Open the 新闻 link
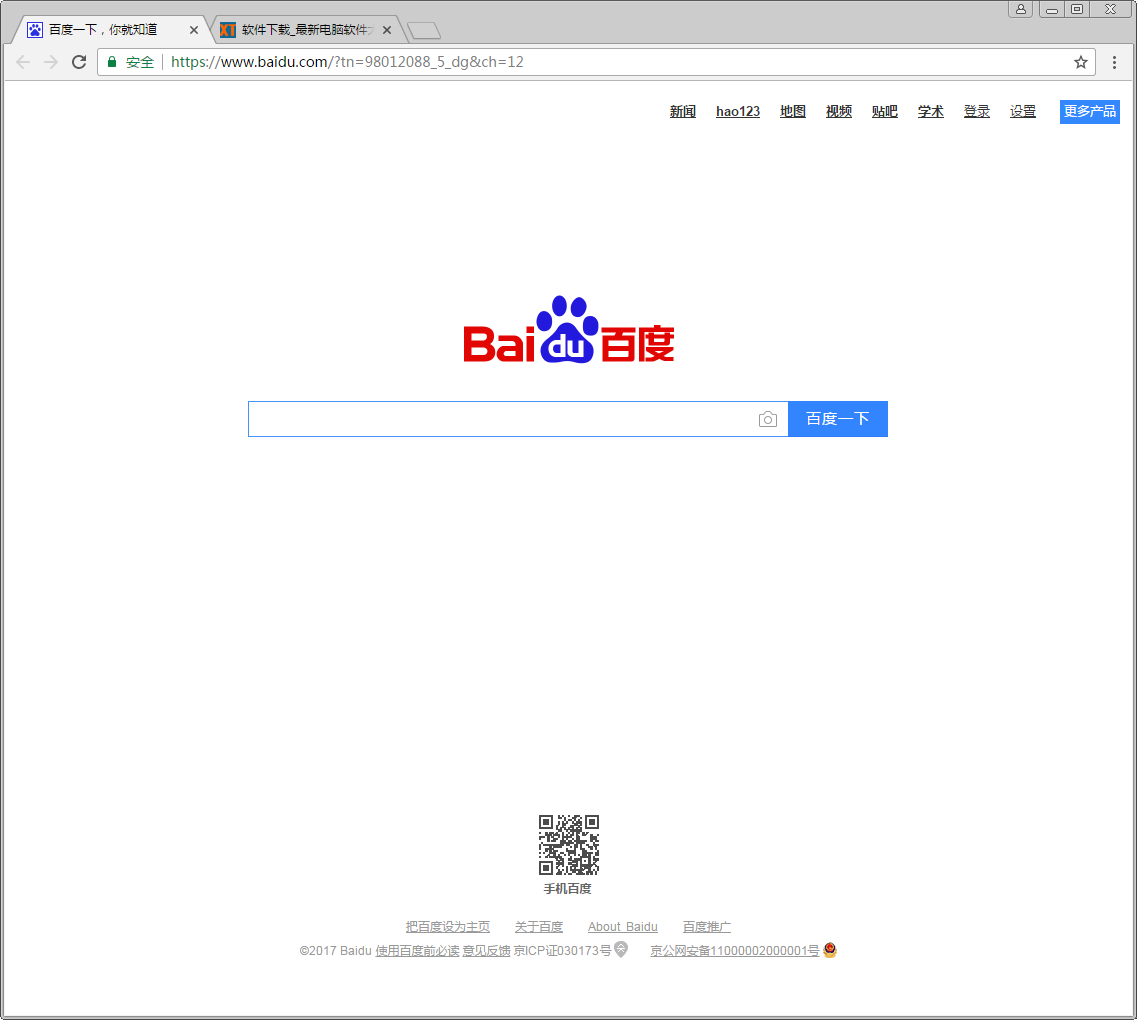Screen dimensions: 1137x1020 click(x=682, y=112)
